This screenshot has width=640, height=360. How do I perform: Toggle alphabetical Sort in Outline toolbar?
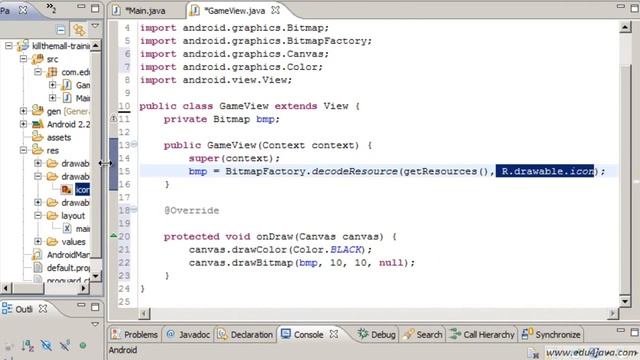pyautogui.click(x=28, y=346)
